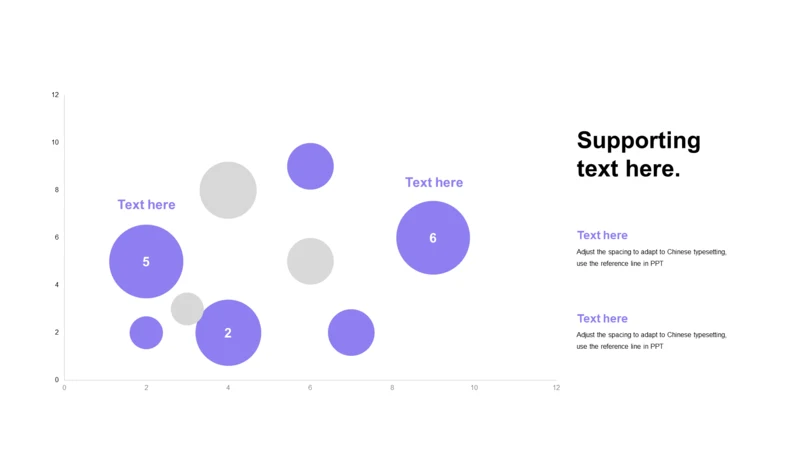
Task: Select the small gray bubble beside bubble 2
Action: point(187,309)
